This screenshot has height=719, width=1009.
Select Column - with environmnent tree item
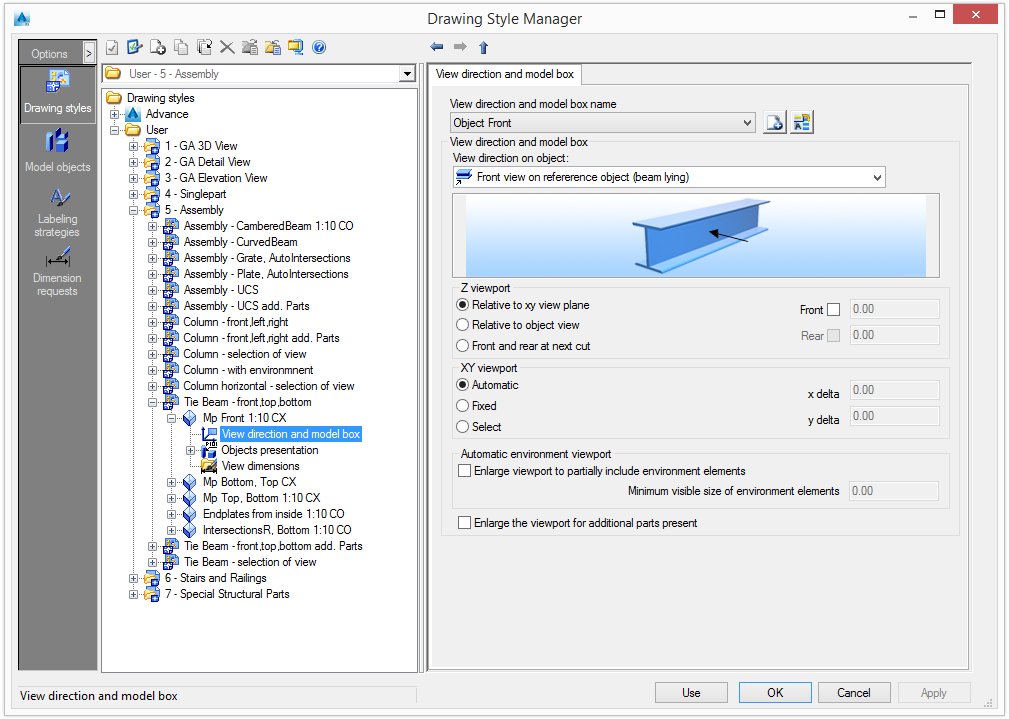[x=248, y=370]
